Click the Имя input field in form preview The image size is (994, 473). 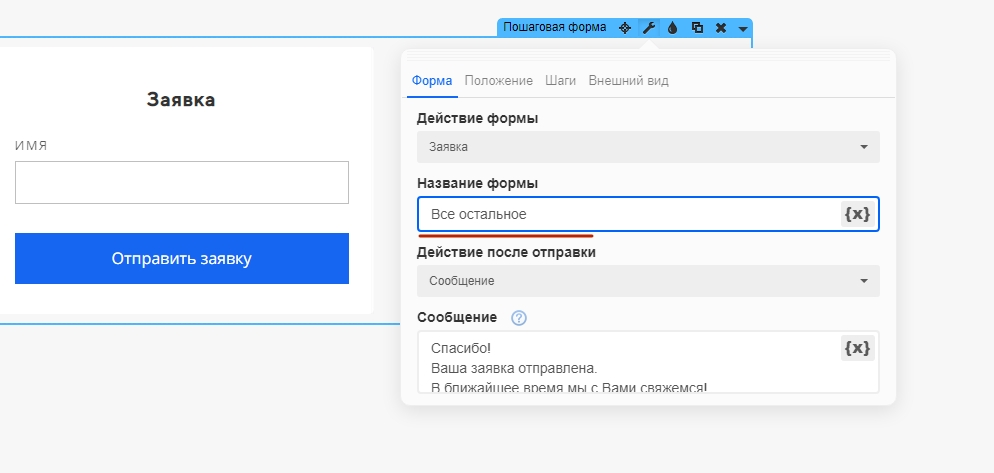click(182, 183)
